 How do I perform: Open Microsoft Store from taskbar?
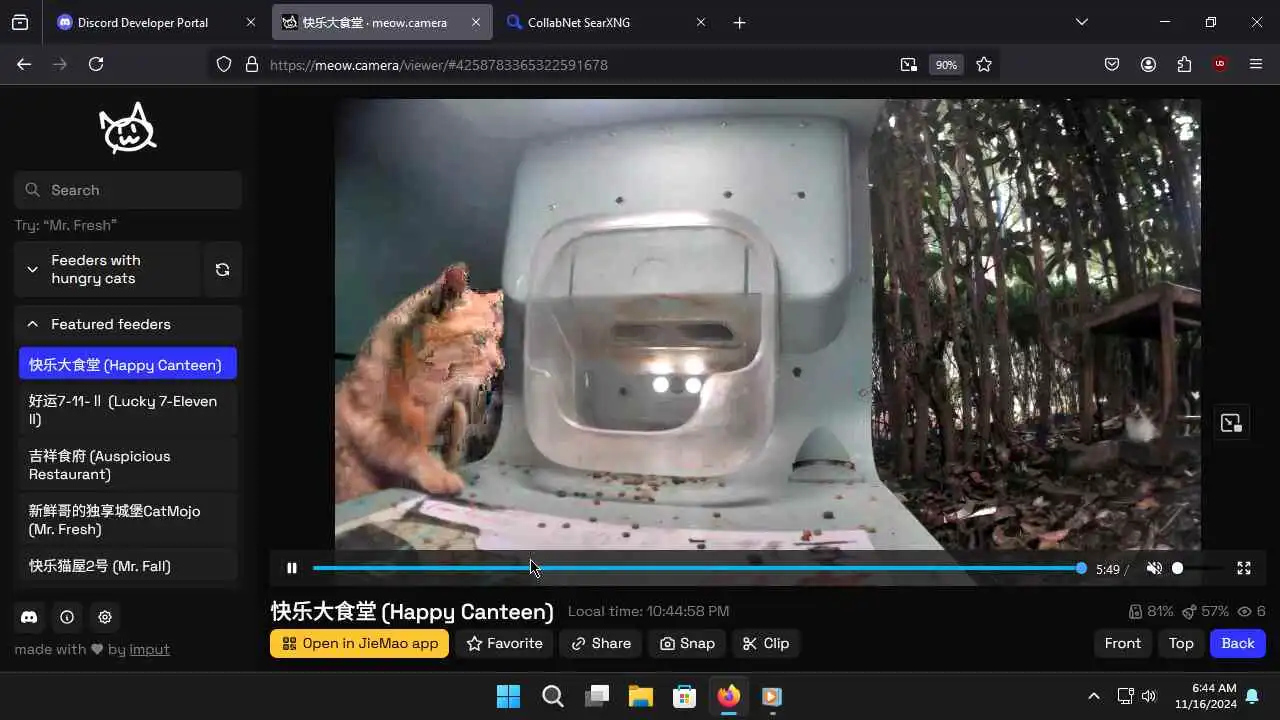point(685,696)
